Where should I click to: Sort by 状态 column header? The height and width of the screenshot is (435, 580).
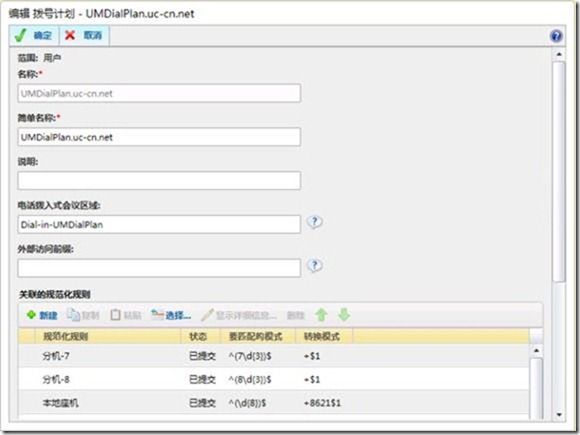tap(200, 336)
